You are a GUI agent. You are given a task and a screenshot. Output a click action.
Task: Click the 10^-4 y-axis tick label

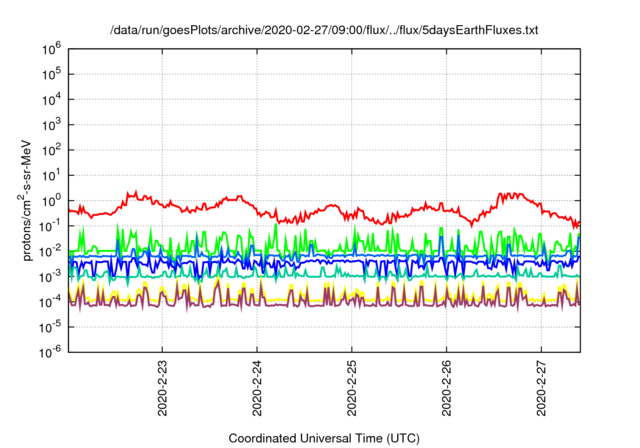pyautogui.click(x=51, y=302)
